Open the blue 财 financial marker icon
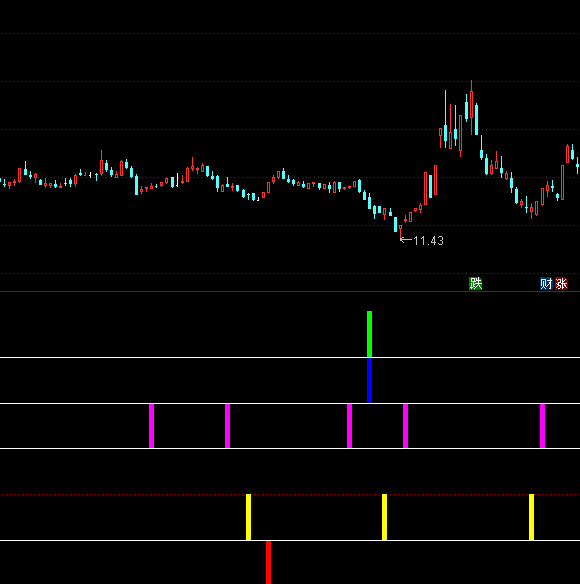 pos(546,284)
